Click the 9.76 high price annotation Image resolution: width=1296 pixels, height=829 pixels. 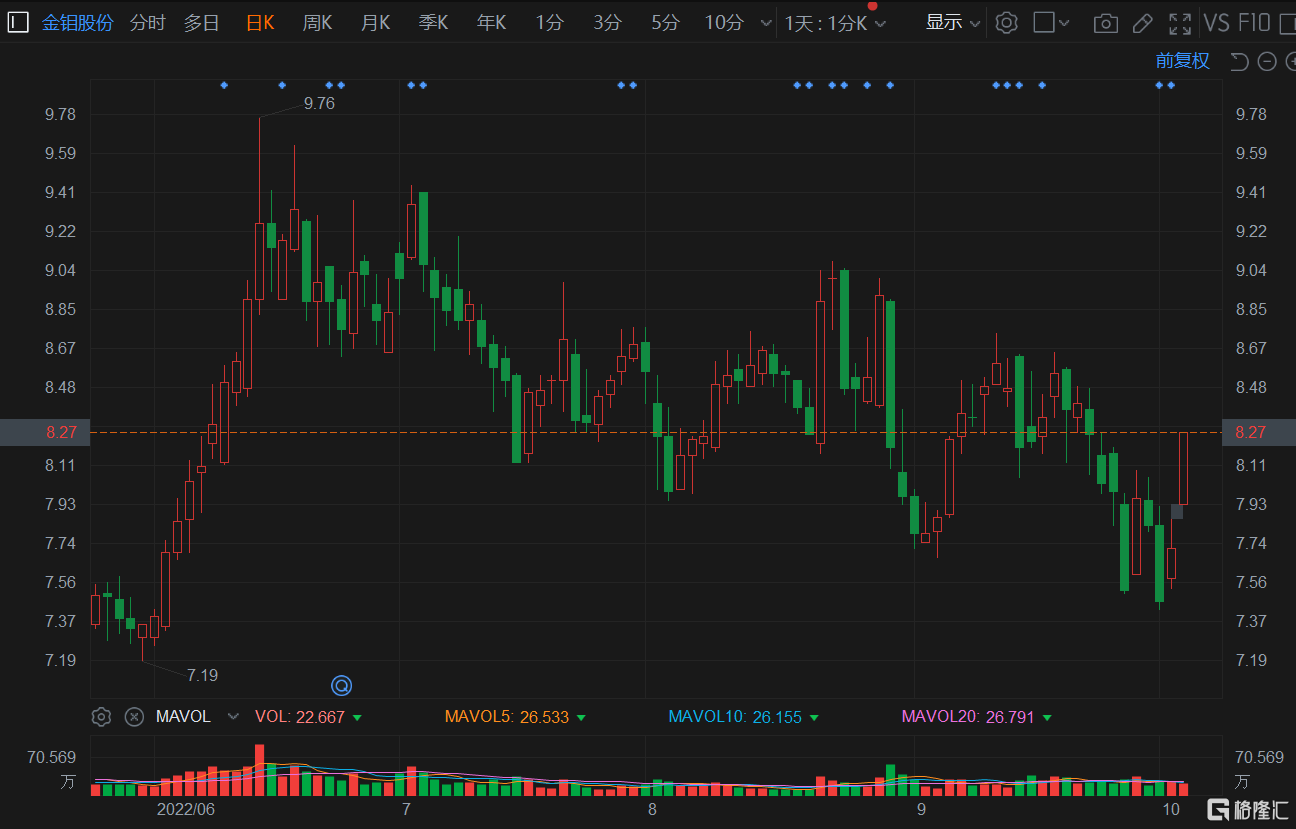coord(319,103)
